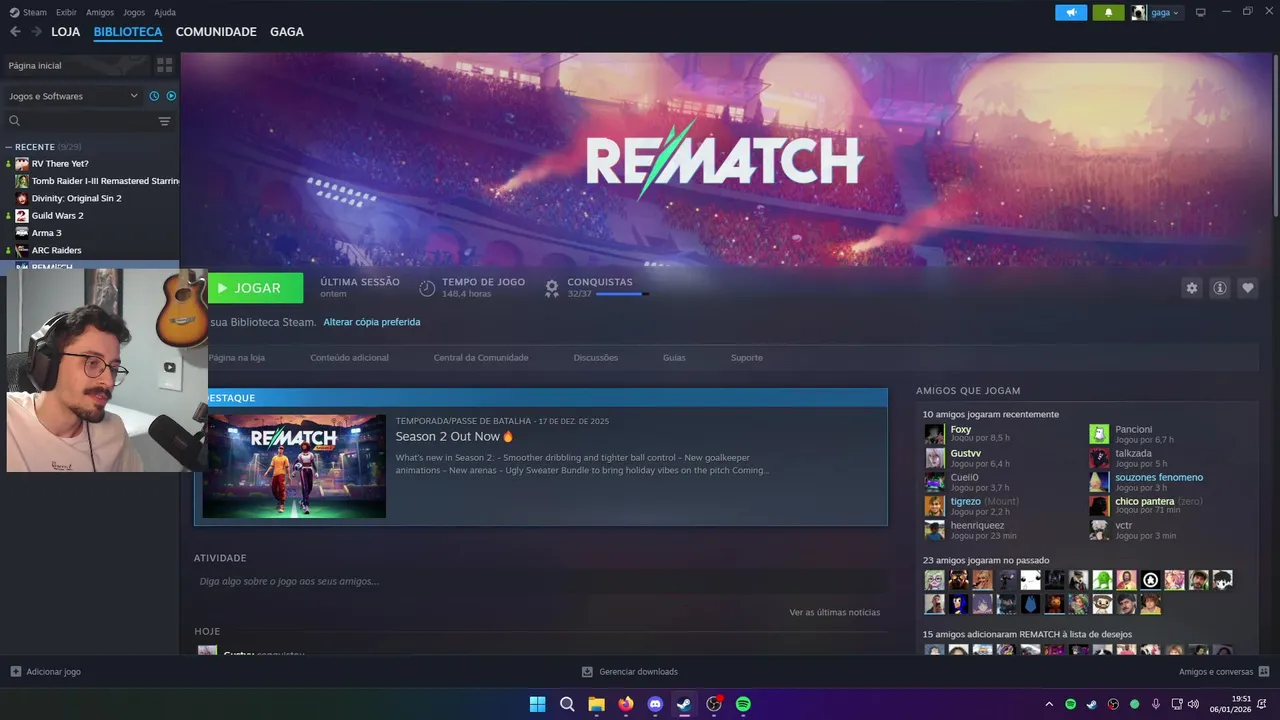
Task: Click Página inicial library home
Action: pyautogui.click(x=76, y=65)
